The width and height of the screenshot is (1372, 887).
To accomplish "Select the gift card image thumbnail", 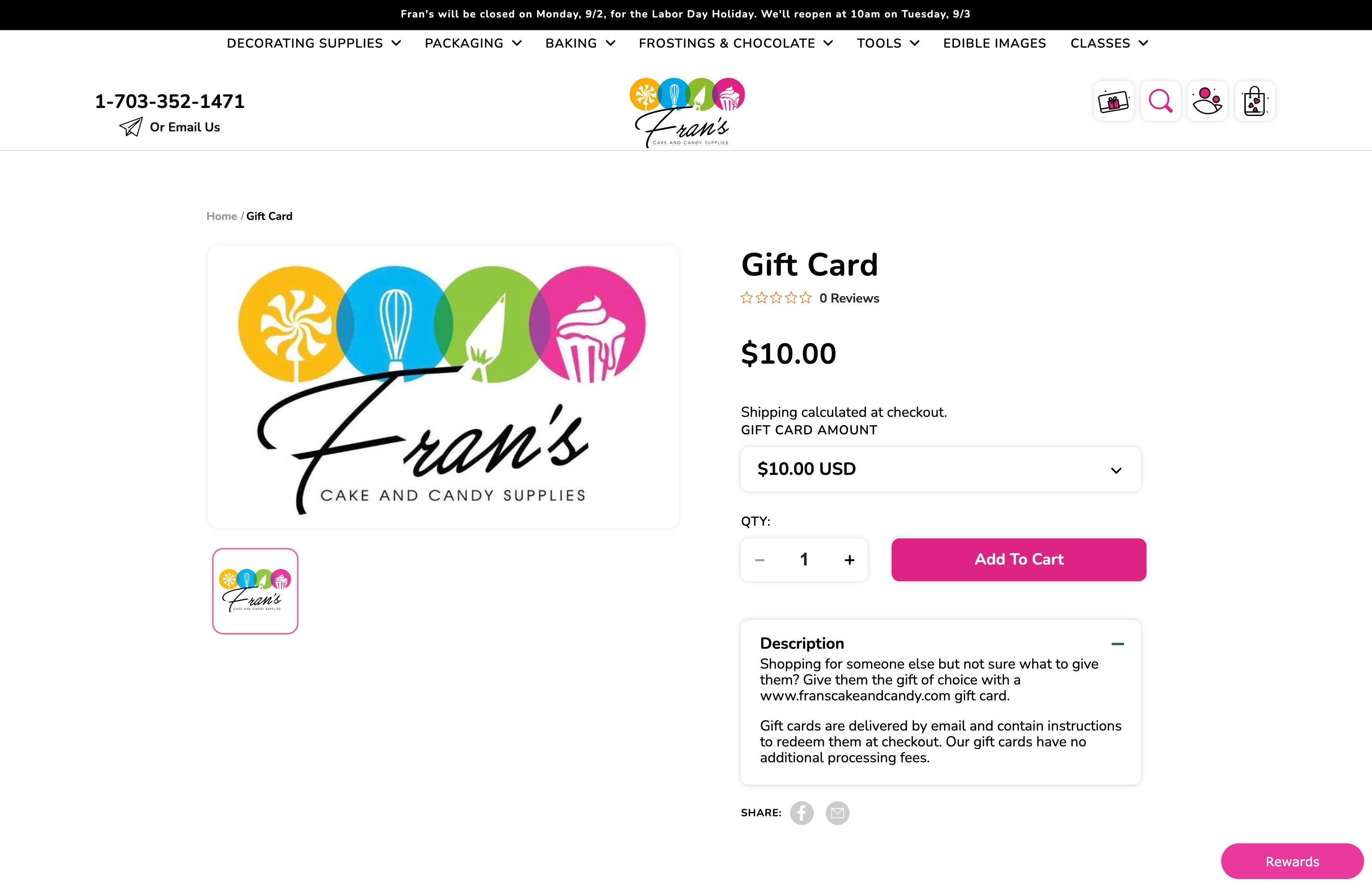I will pyautogui.click(x=255, y=591).
